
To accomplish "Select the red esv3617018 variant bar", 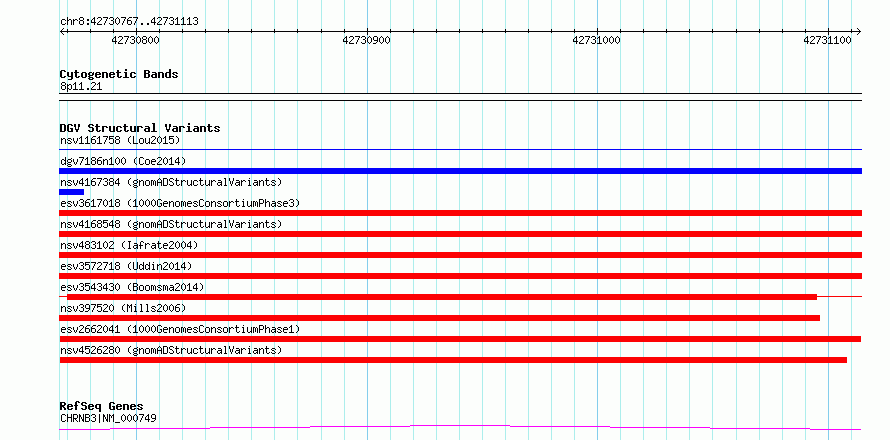I will click(x=460, y=213).
